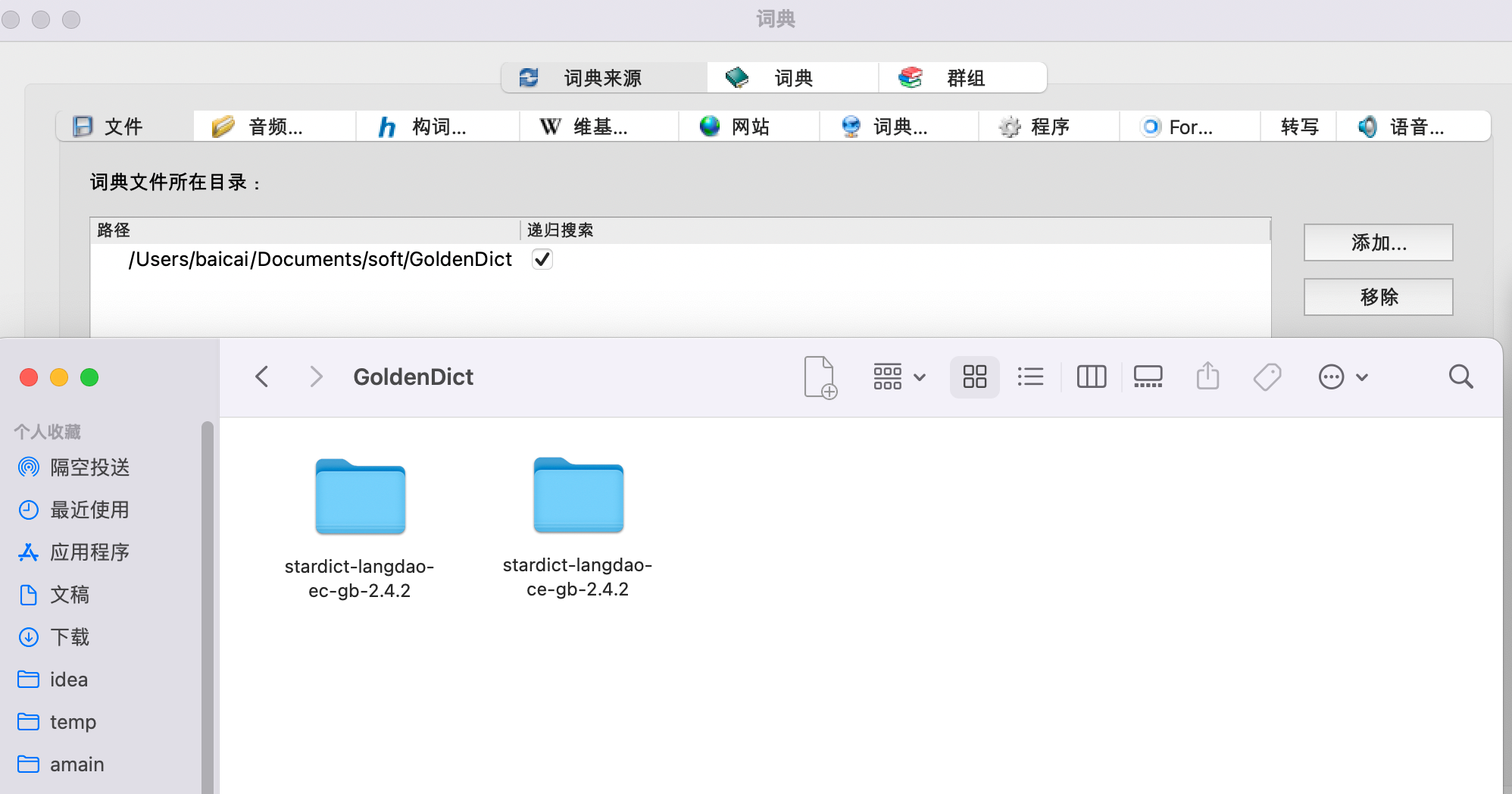Switch Finder to column view
The image size is (1512, 794).
click(x=1092, y=377)
